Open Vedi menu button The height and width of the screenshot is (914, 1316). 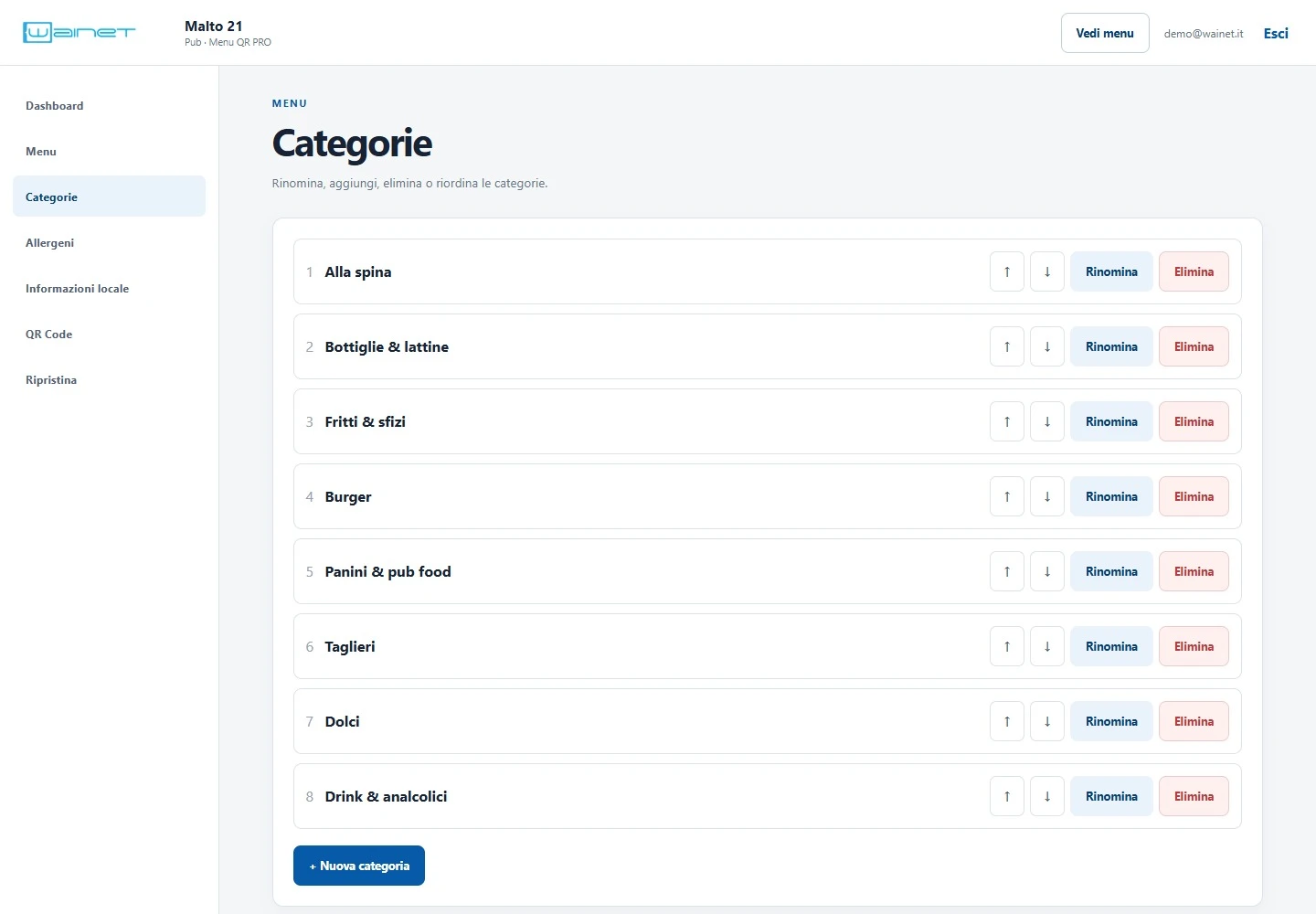[x=1105, y=33]
